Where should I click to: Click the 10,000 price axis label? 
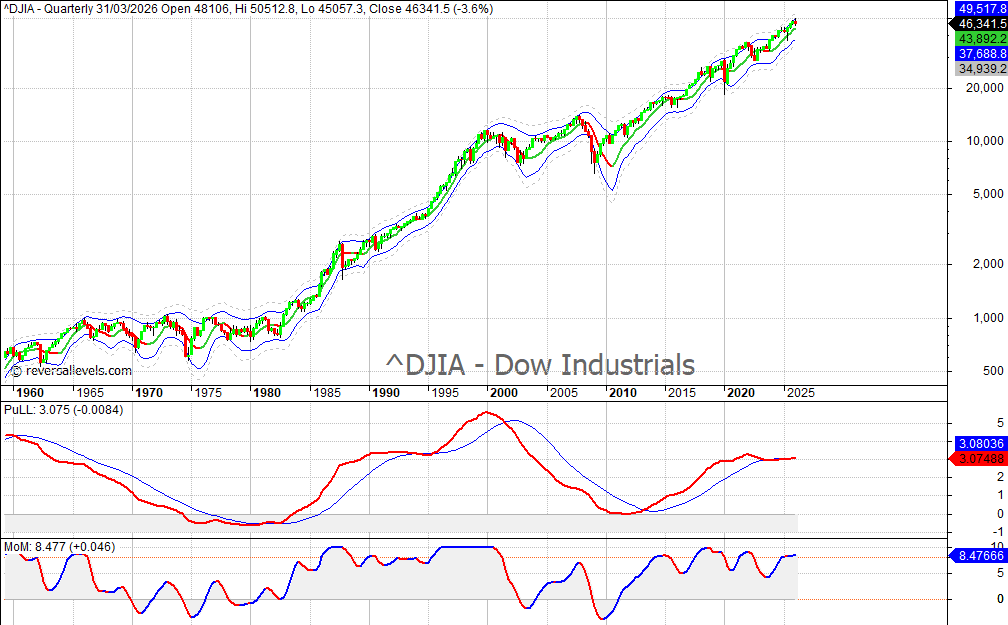(975, 141)
